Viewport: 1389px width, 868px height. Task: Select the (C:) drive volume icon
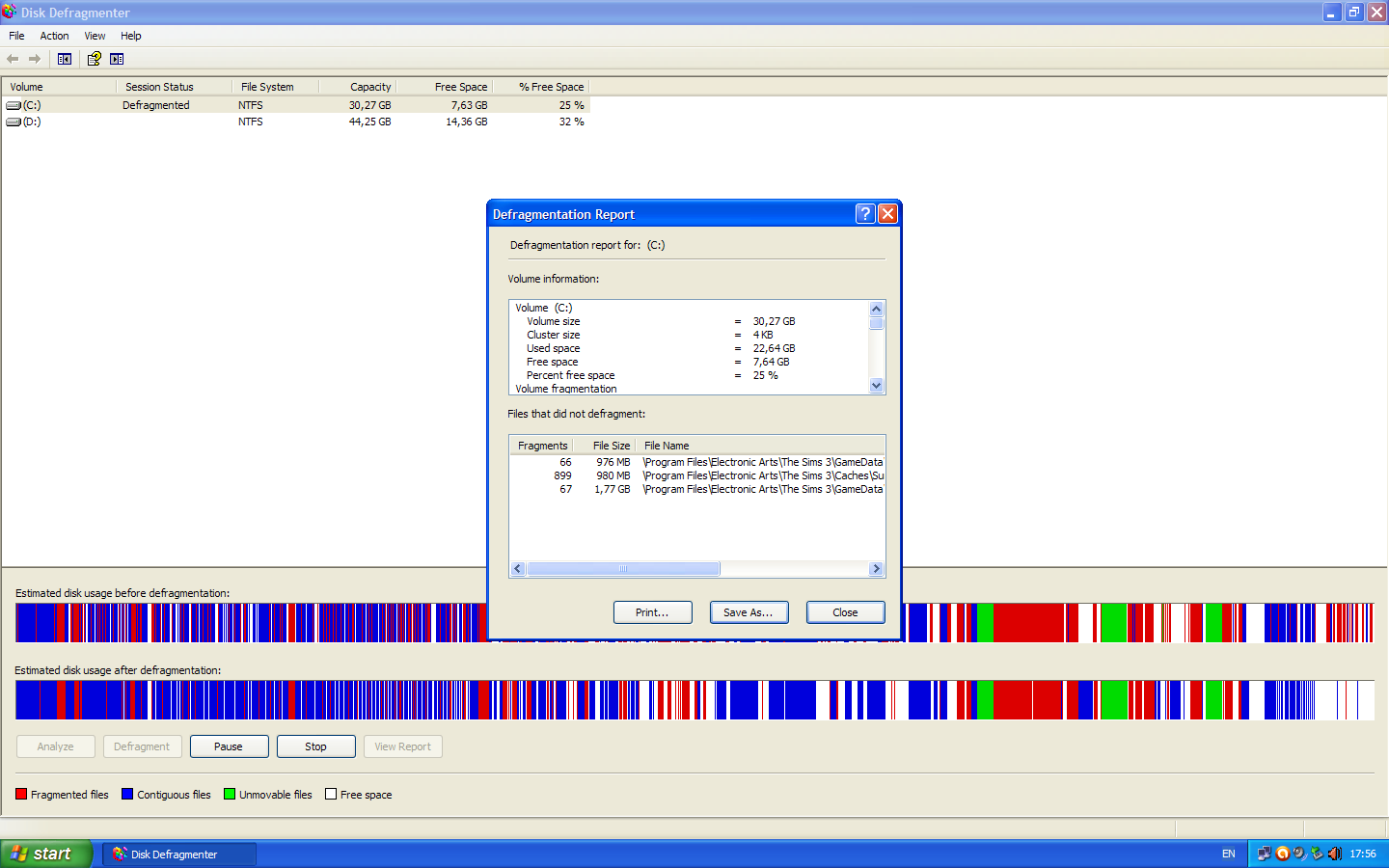coord(14,105)
